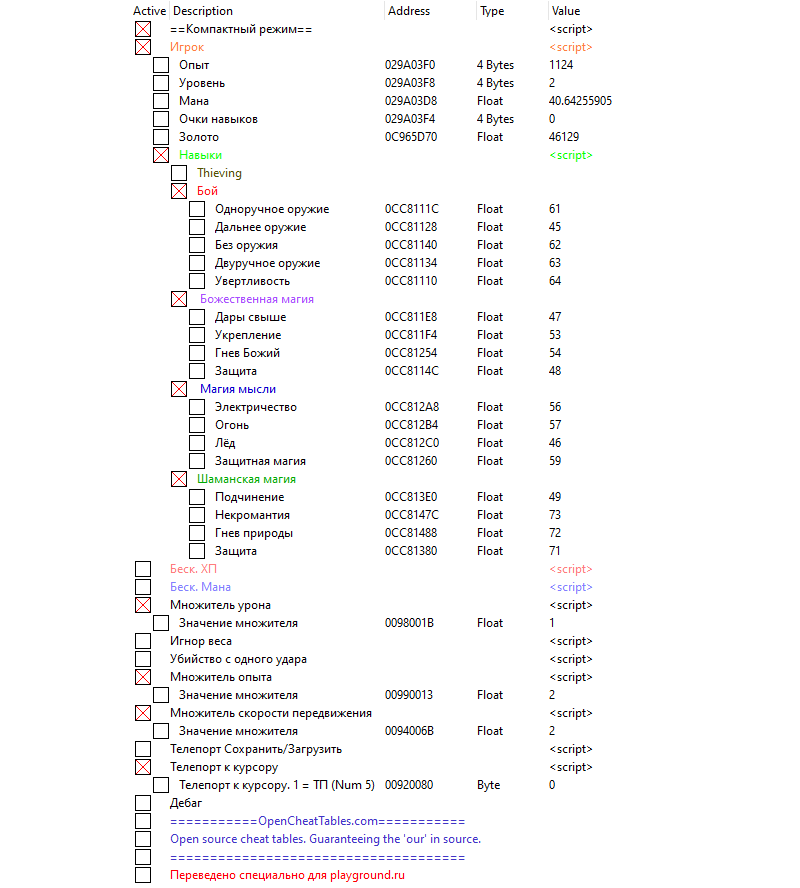This screenshot has width=800, height=888.
Task: Select Телепорт к курсору. 1 = ТП (Num 5)
Action: click(x=277, y=785)
